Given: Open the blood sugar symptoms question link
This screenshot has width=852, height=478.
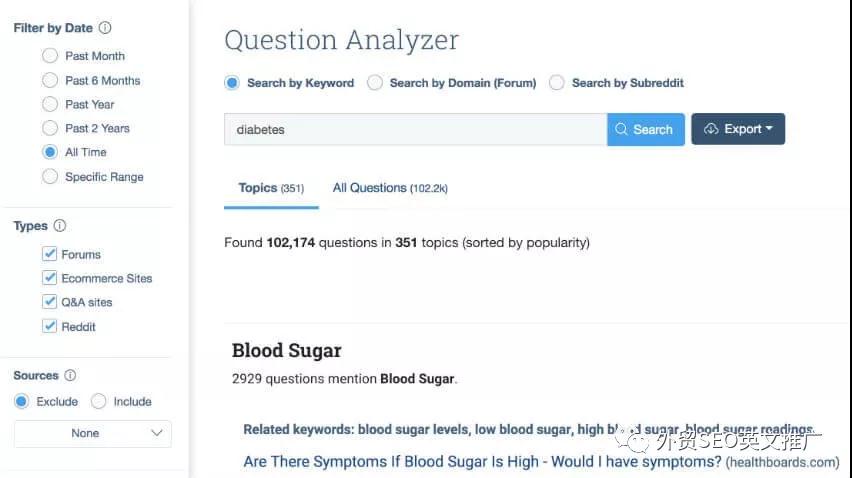Looking at the screenshot, I should pos(482,462).
